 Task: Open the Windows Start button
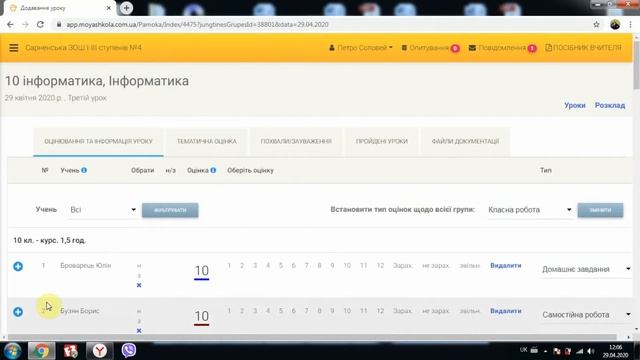tap(12, 351)
